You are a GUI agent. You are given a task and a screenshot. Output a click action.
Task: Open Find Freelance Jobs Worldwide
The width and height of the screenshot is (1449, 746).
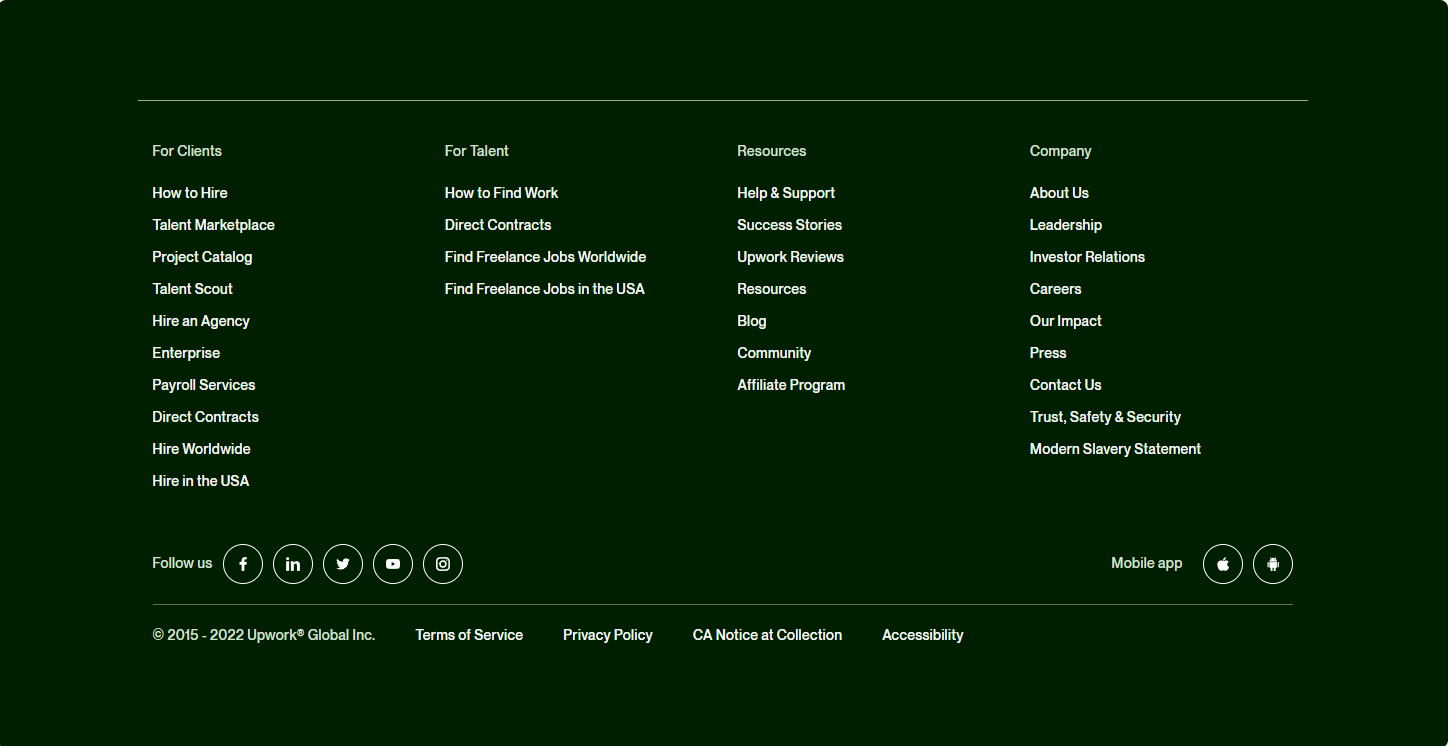[545, 257]
